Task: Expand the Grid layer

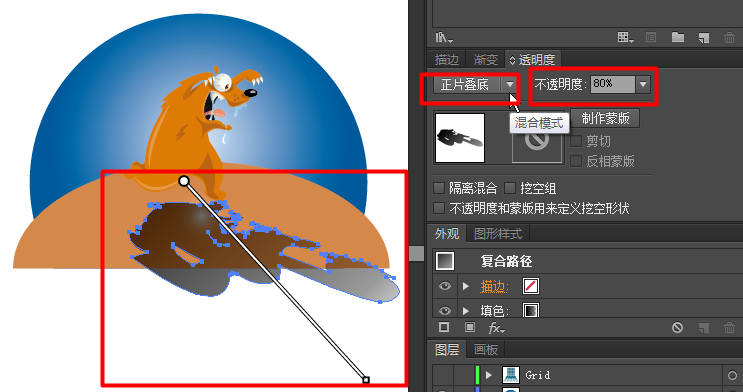Action: point(489,375)
